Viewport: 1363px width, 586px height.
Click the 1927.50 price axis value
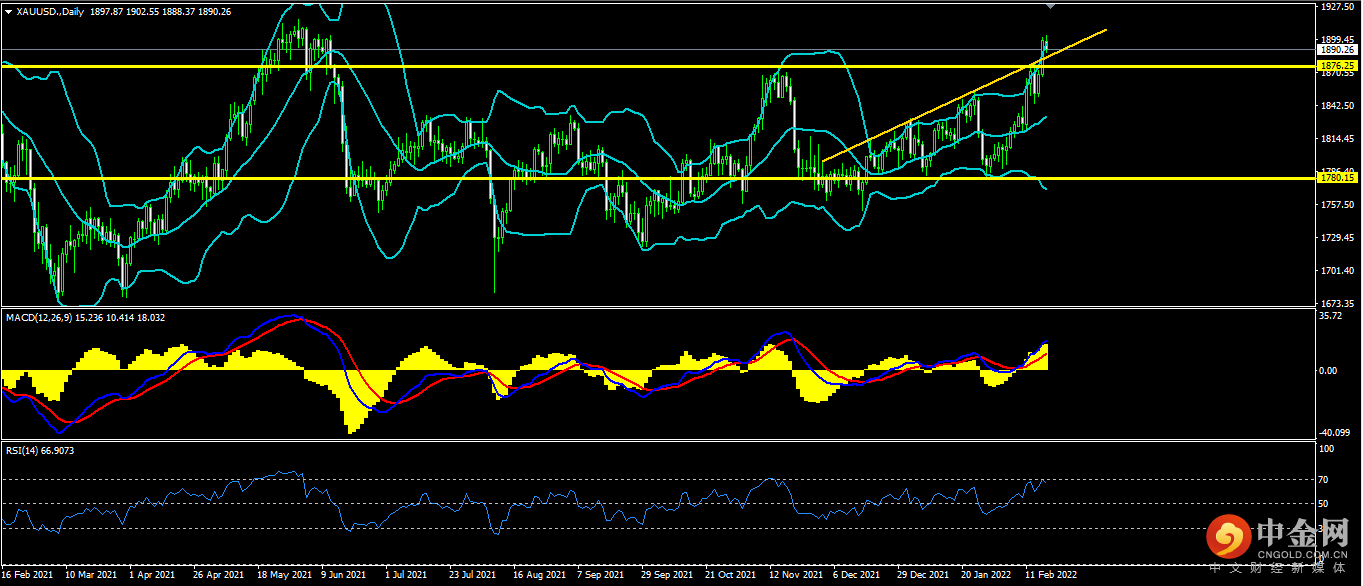[1336, 6]
